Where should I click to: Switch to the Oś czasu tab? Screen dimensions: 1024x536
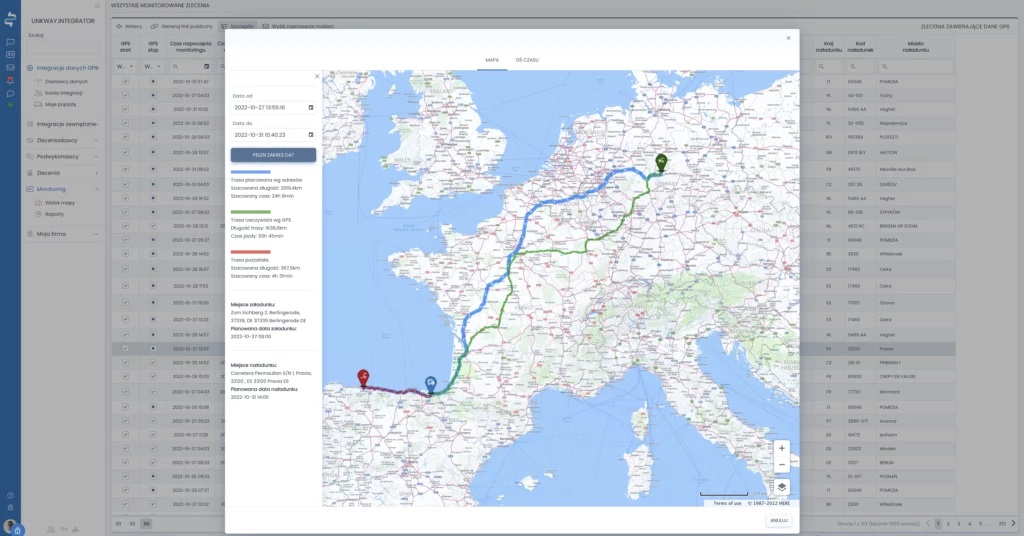tap(526, 60)
